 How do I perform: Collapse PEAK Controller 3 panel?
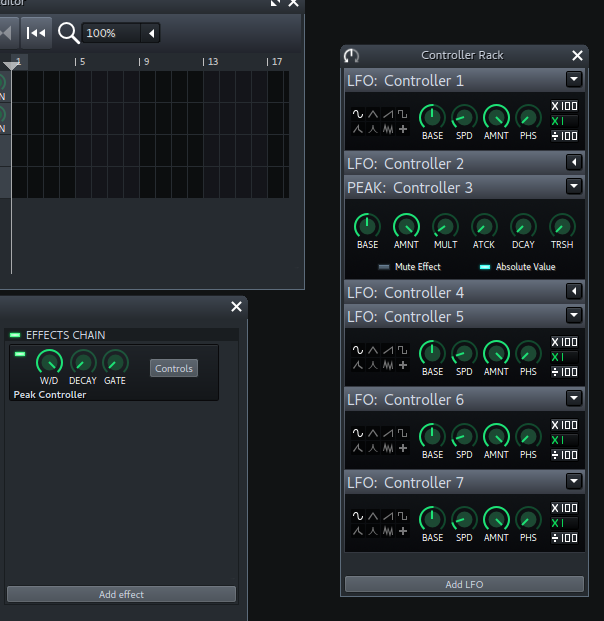[x=574, y=186]
